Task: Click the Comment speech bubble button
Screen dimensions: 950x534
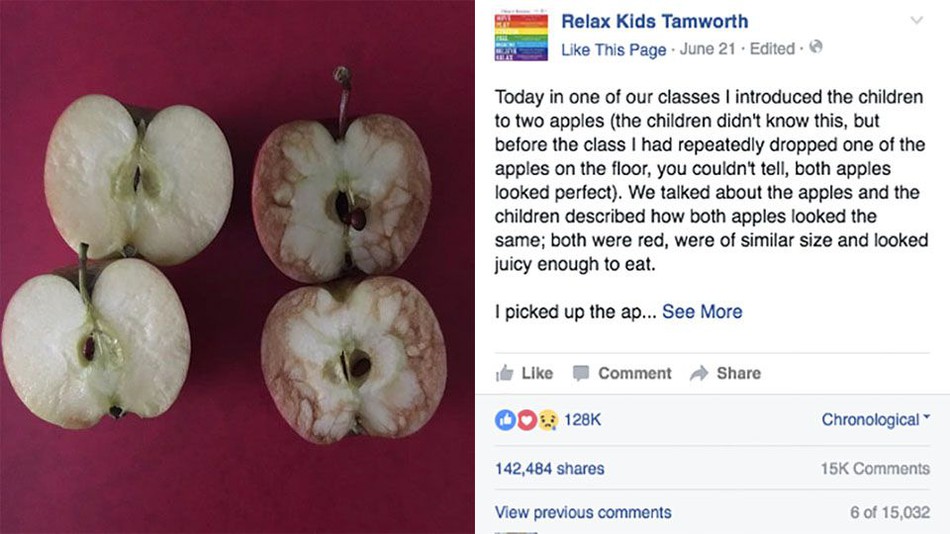Action: pos(622,373)
